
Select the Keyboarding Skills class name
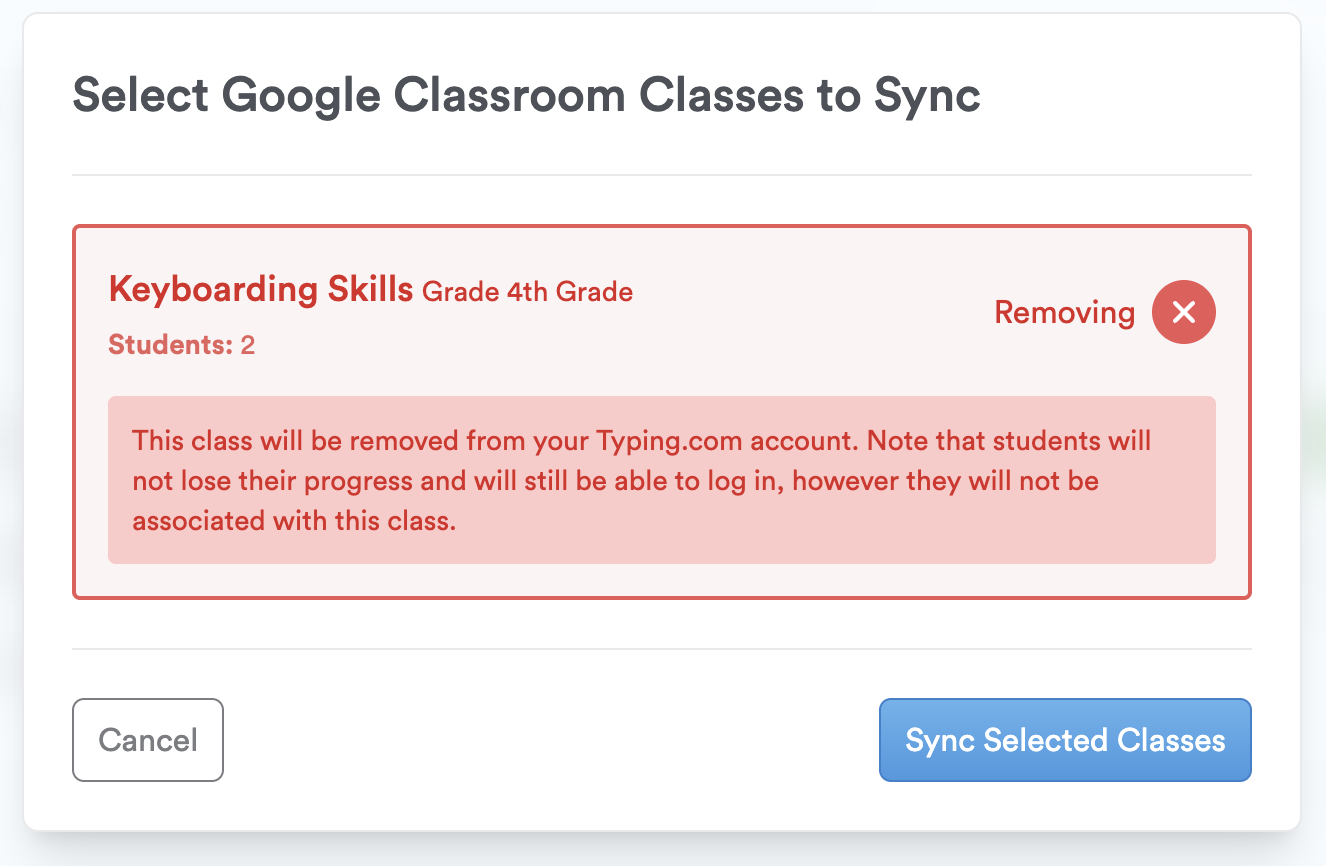[260, 290]
